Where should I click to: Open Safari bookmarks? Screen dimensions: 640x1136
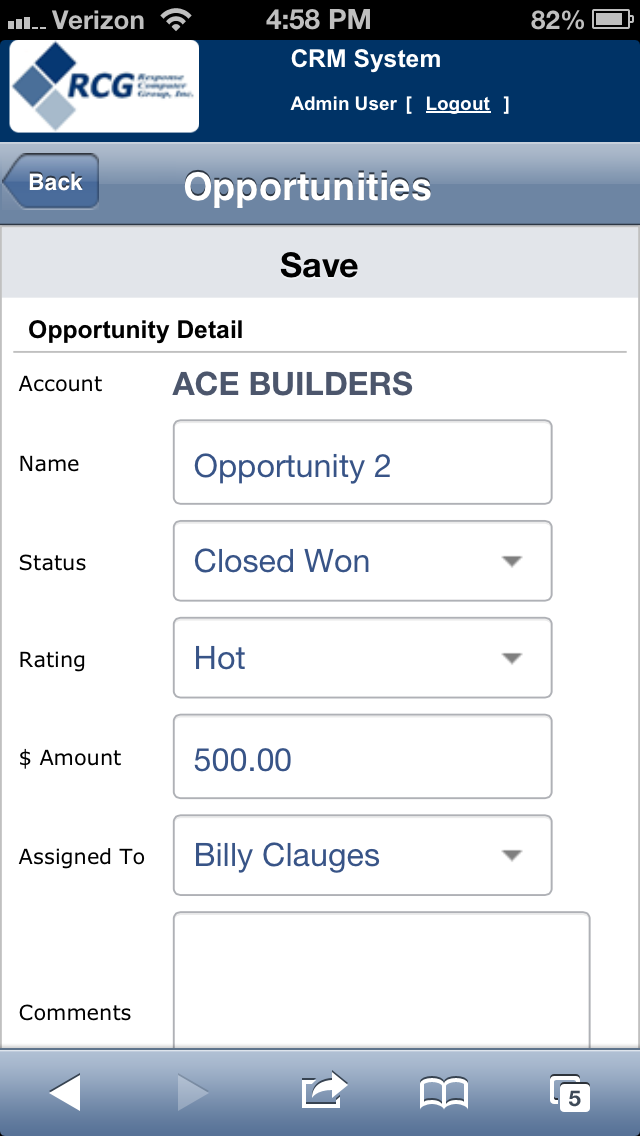pos(444,1093)
